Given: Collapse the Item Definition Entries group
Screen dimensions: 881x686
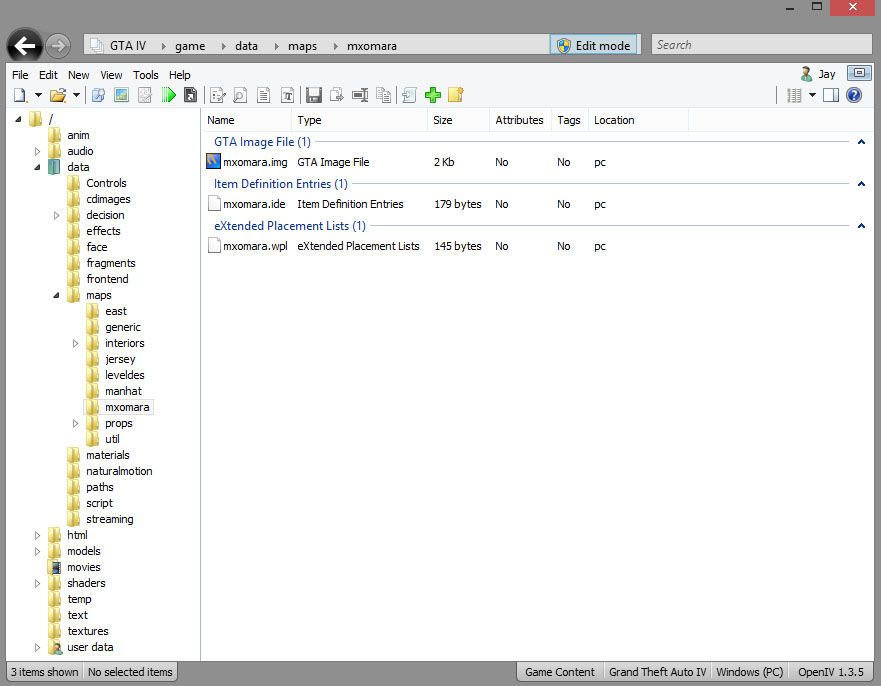Looking at the screenshot, I should click(x=861, y=184).
